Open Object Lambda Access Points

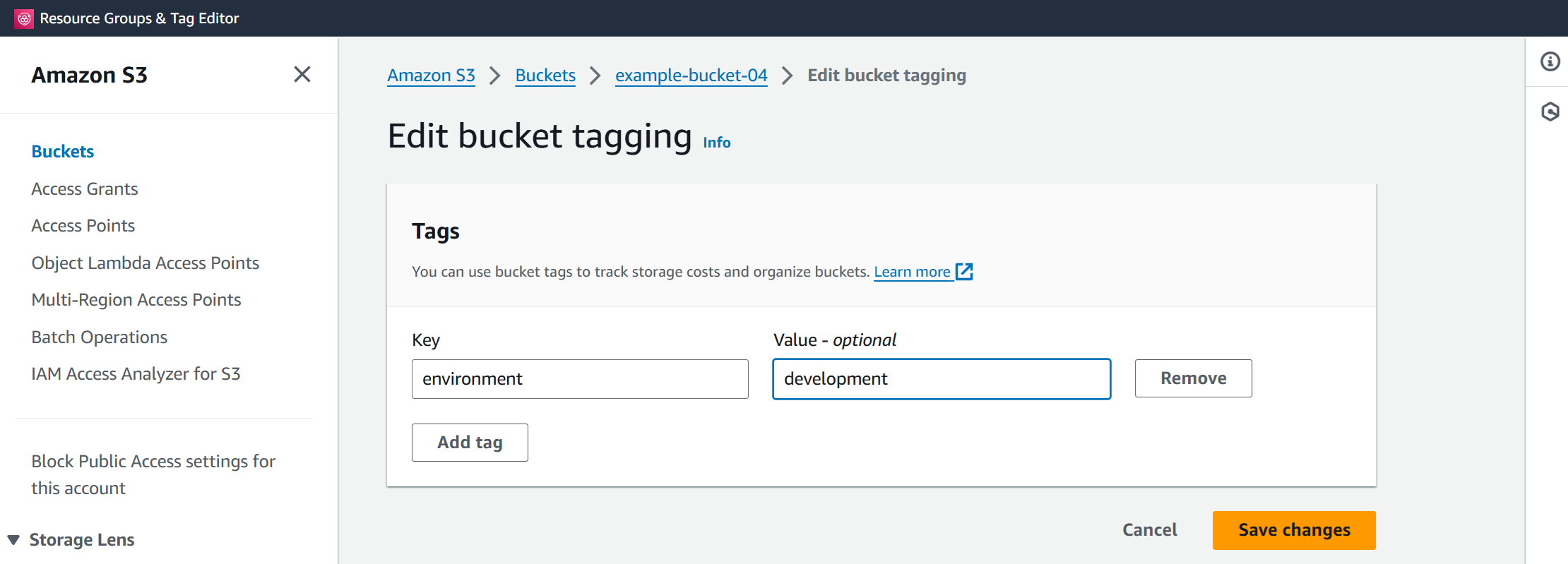pos(145,263)
